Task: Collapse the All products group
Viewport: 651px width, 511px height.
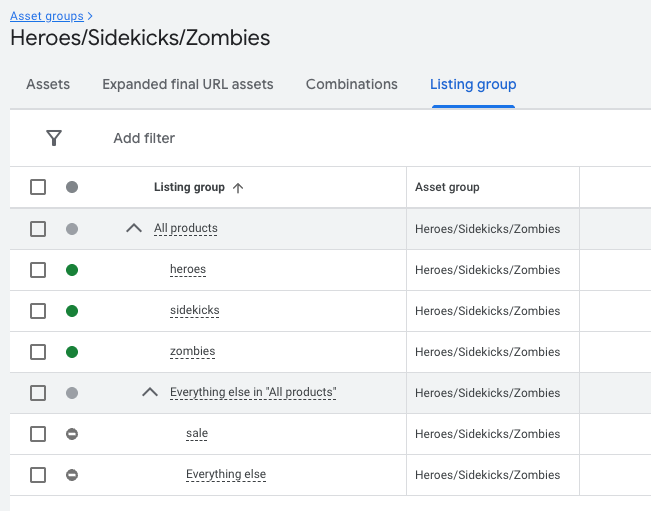Action: pyautogui.click(x=134, y=229)
